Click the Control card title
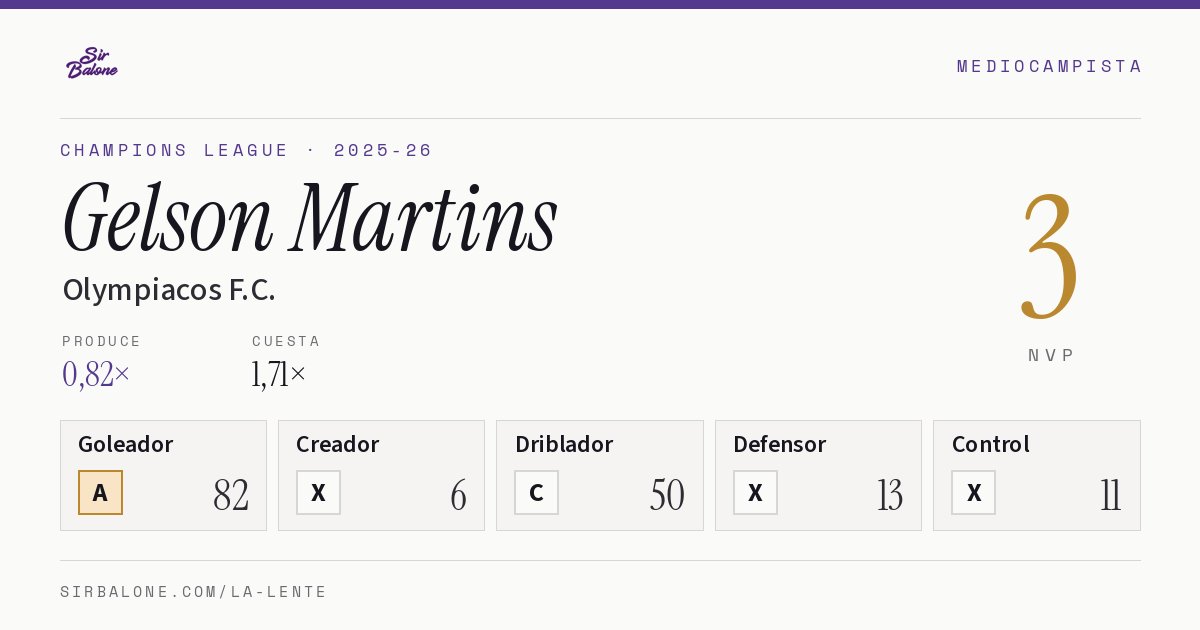The height and width of the screenshot is (630, 1200). click(x=991, y=444)
